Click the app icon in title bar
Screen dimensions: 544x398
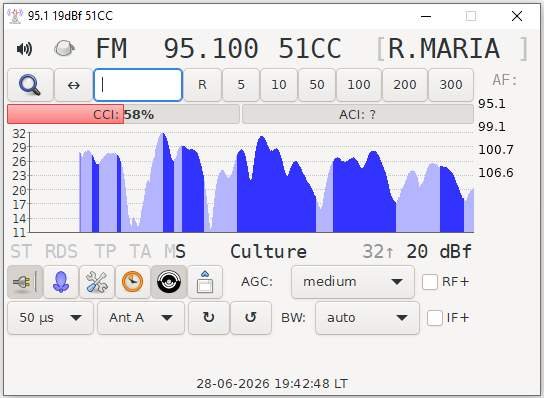tap(15, 16)
